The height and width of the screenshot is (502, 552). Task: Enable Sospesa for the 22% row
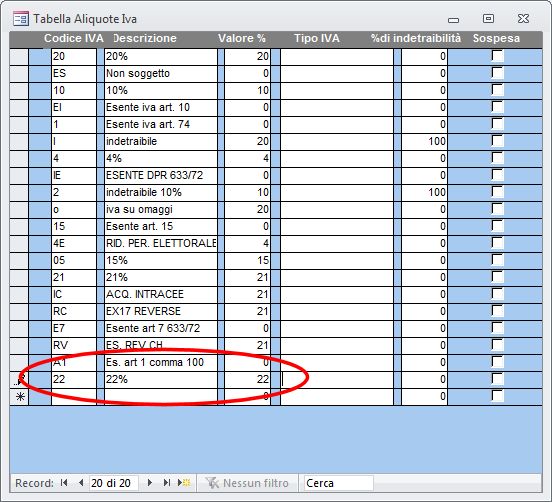click(x=497, y=379)
